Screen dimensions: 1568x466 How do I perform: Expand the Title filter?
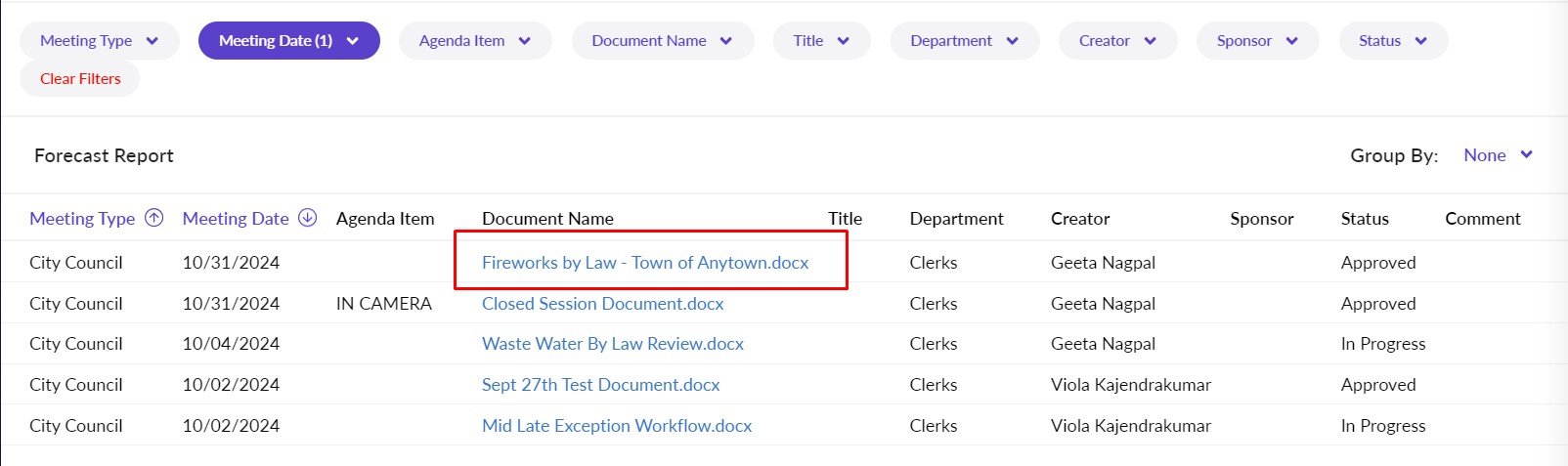click(x=821, y=41)
